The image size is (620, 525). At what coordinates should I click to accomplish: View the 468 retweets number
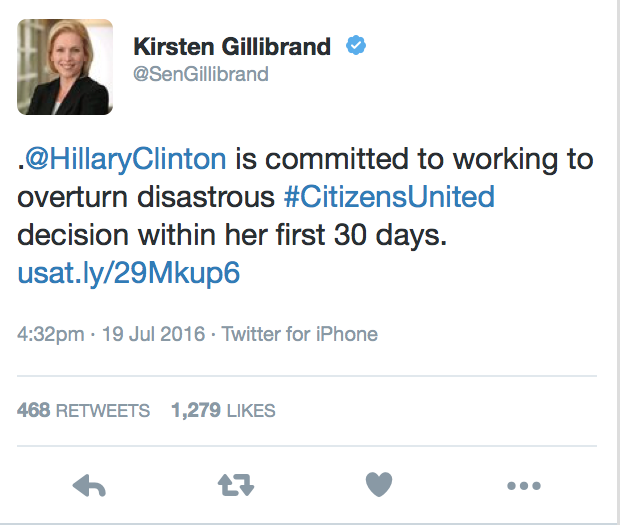34,410
